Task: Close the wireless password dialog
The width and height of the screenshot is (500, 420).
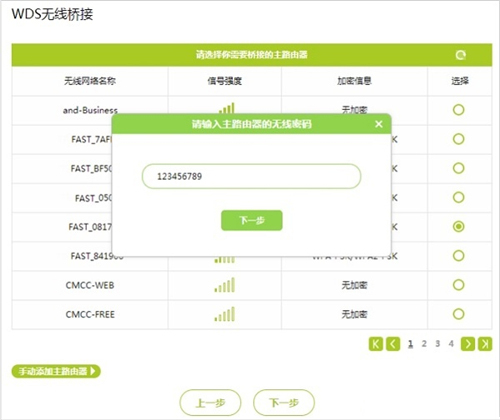Action: 379,124
